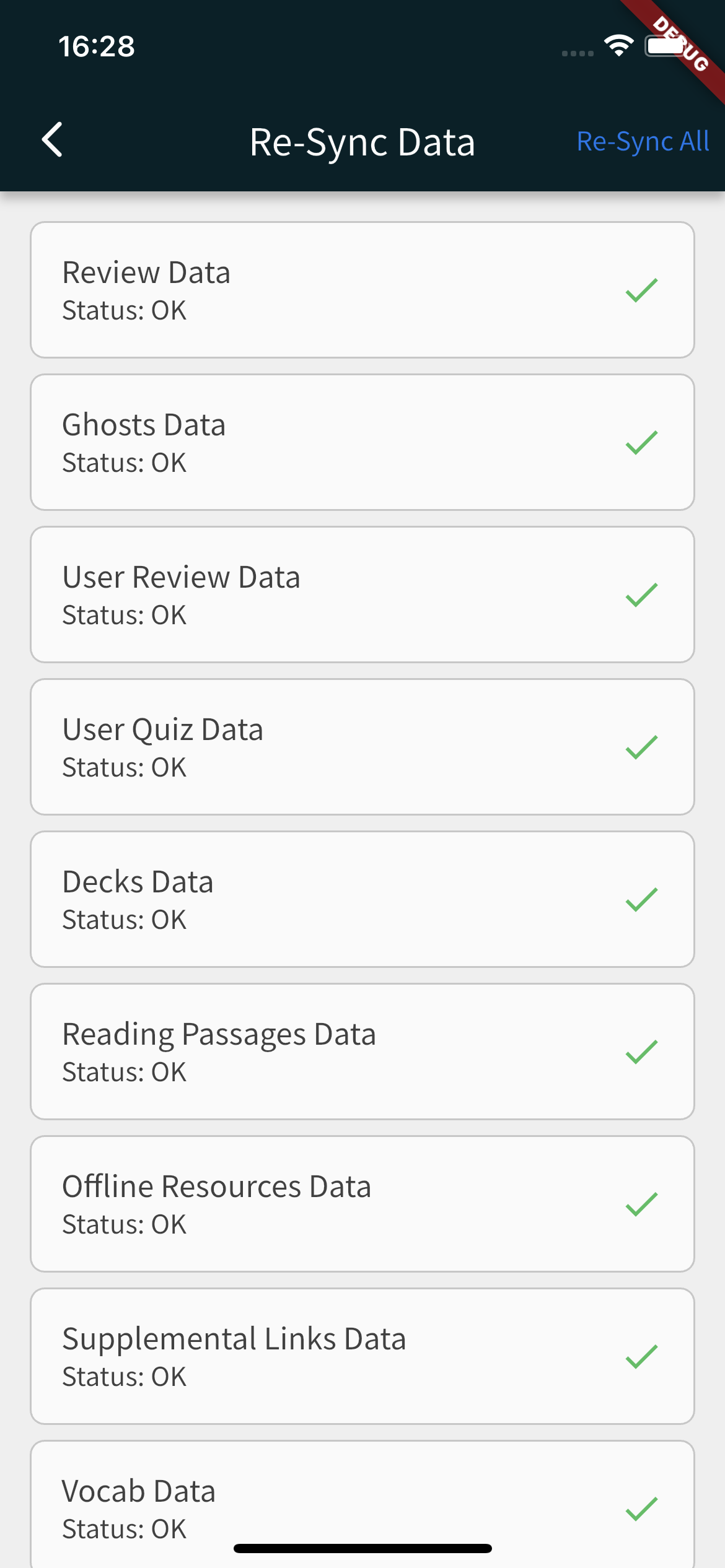725x1568 pixels.
Task: Click the Vocab Data checkmark icon
Action: click(641, 1509)
